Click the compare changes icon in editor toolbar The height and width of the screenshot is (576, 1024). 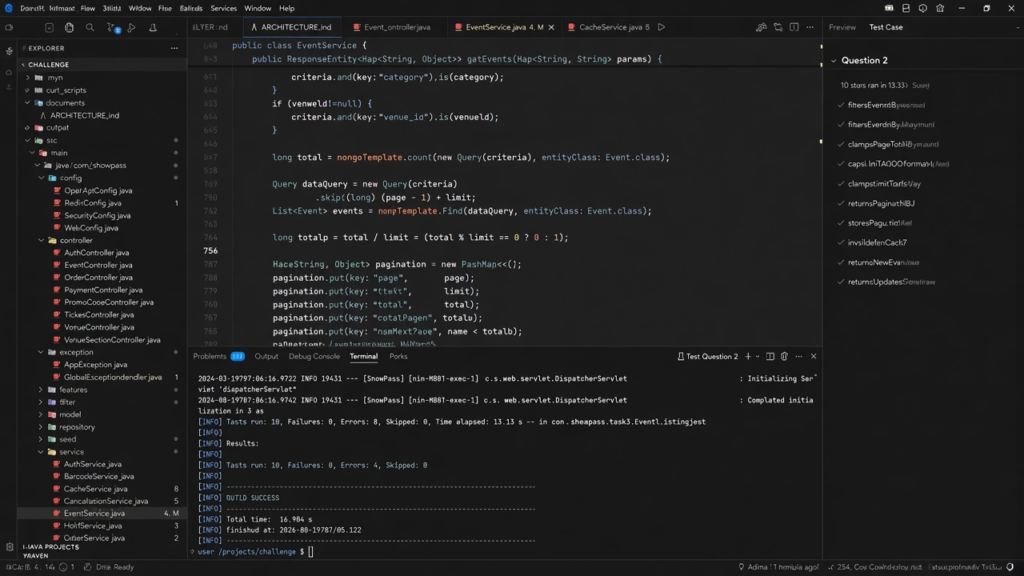[x=778, y=27]
